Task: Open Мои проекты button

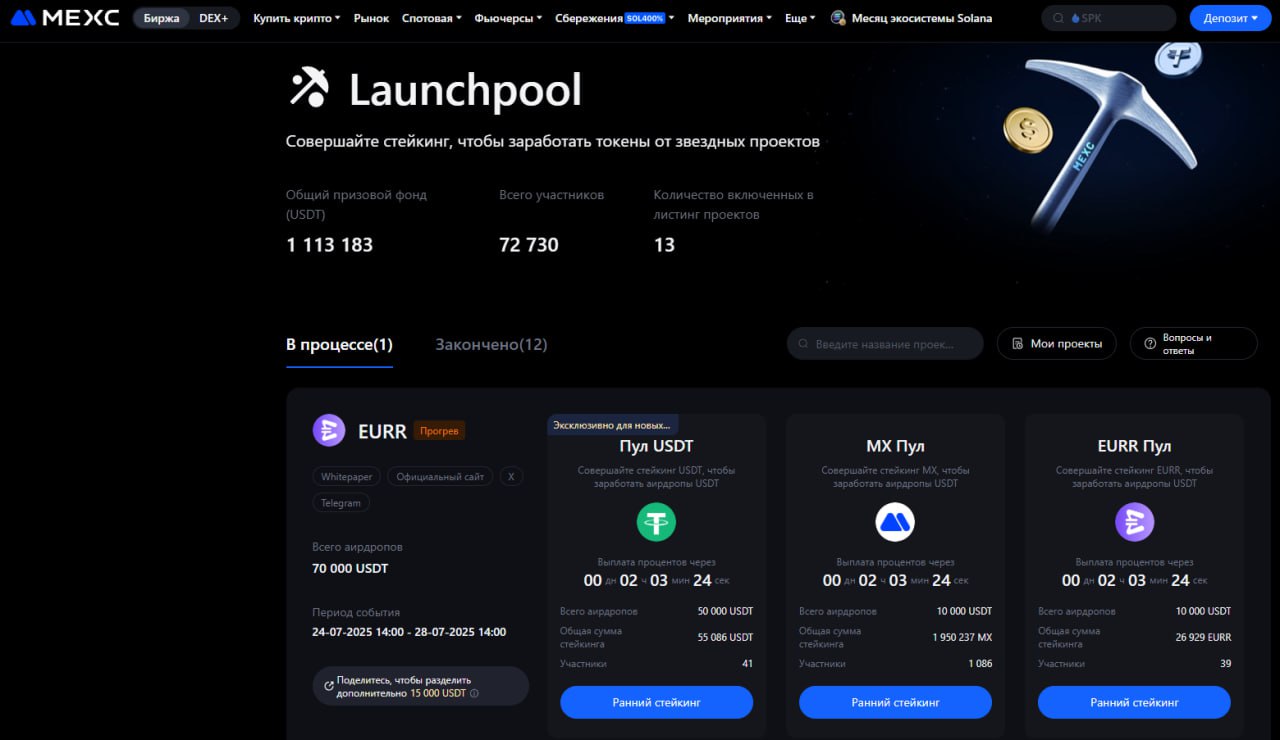Action: click(x=1057, y=343)
